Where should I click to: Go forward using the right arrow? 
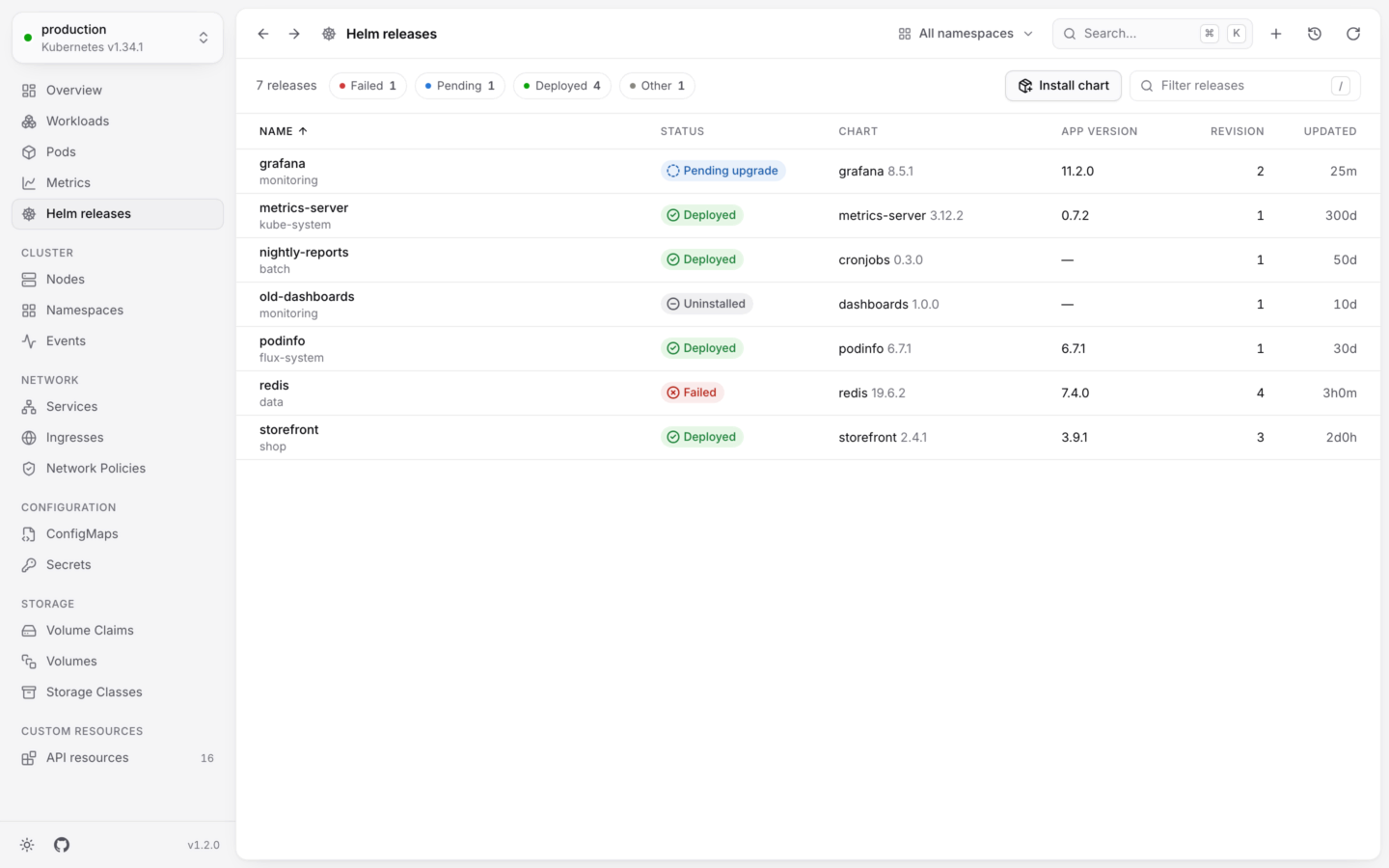(294, 34)
